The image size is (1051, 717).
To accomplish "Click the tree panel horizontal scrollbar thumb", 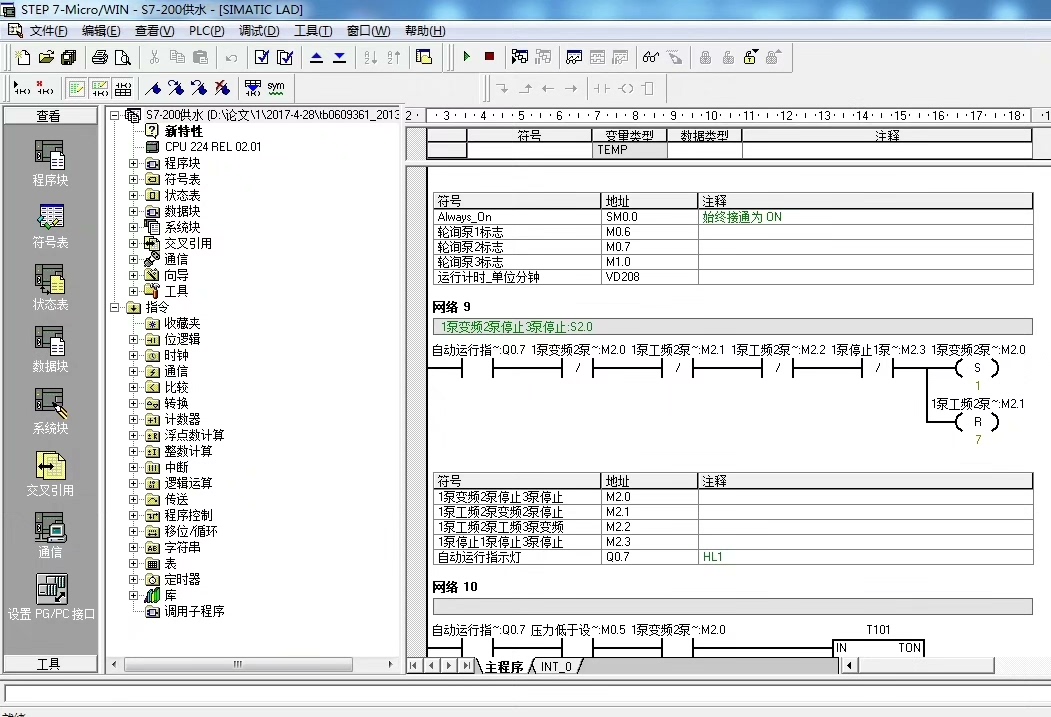I will (238, 665).
